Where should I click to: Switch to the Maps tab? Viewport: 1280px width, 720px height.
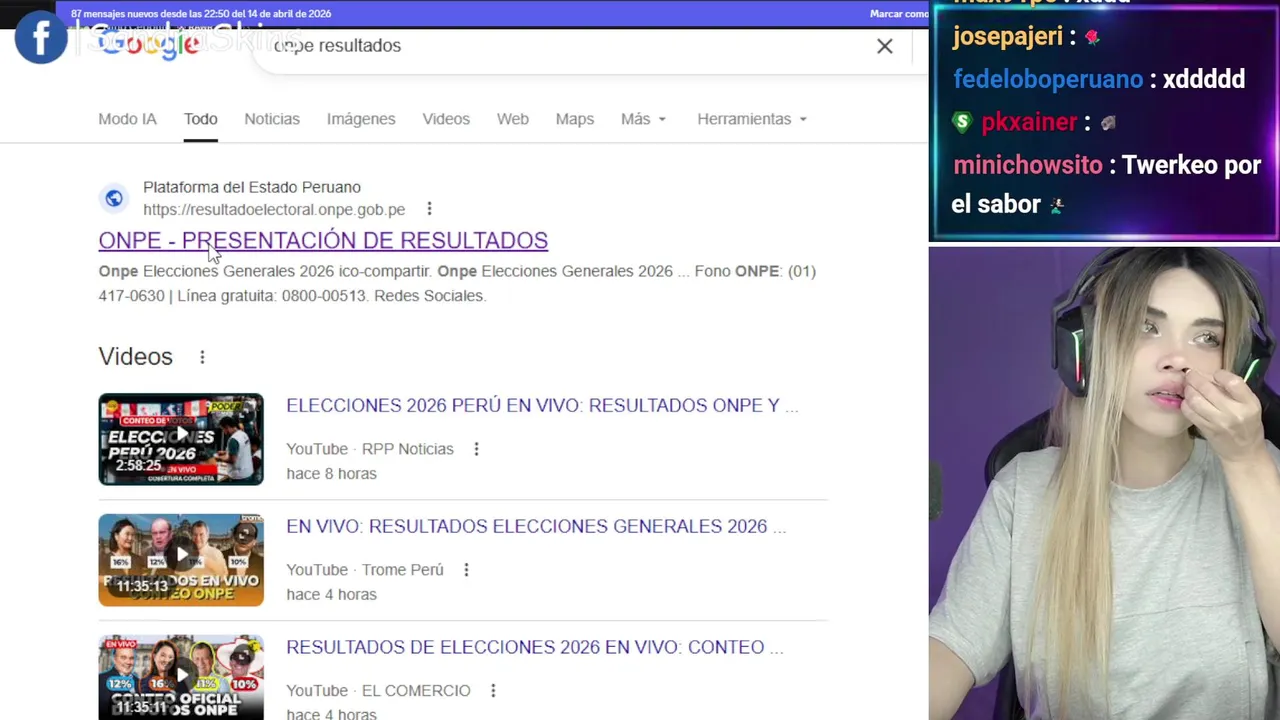point(575,119)
